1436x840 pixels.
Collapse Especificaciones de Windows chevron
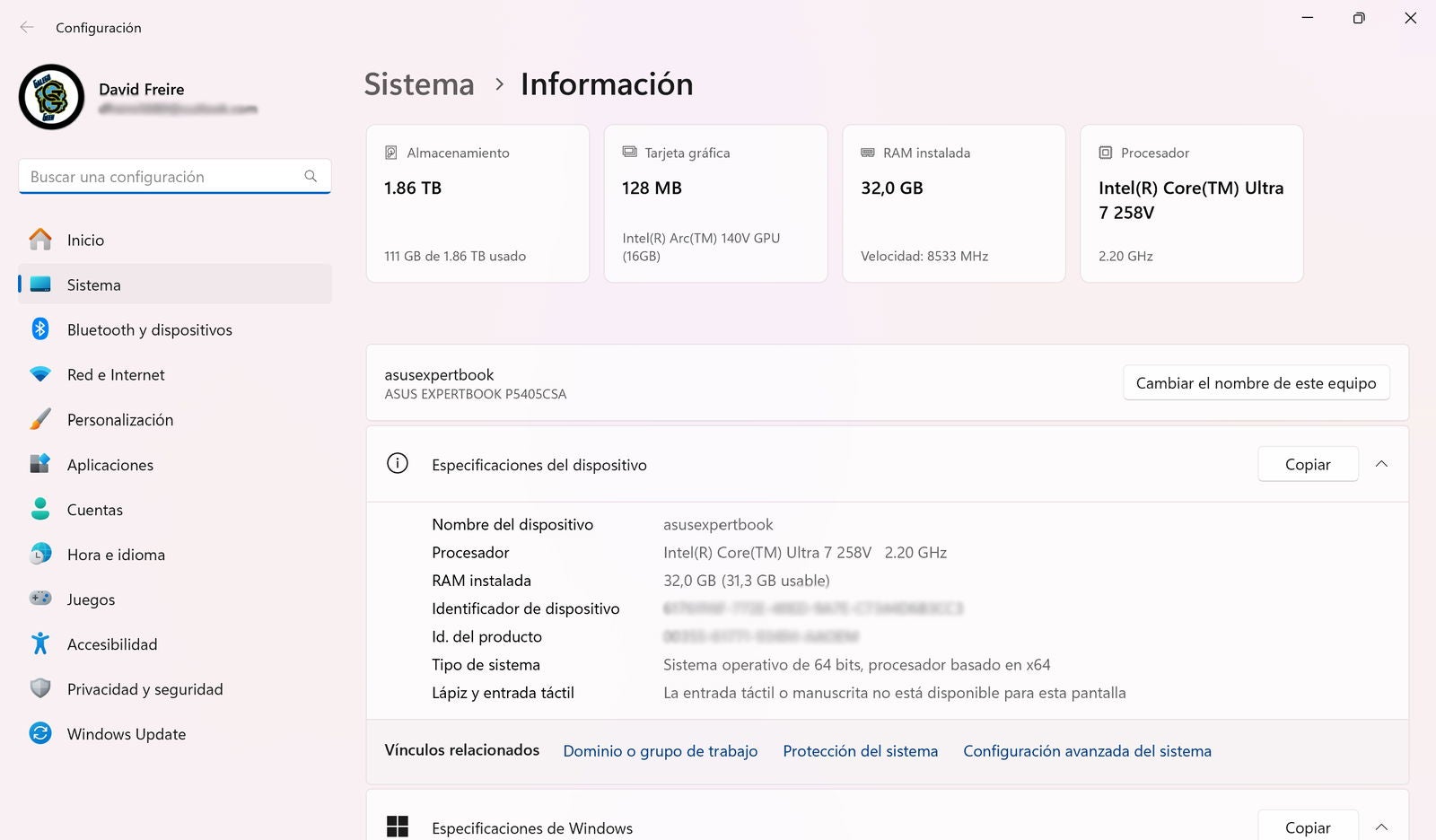(x=1381, y=827)
